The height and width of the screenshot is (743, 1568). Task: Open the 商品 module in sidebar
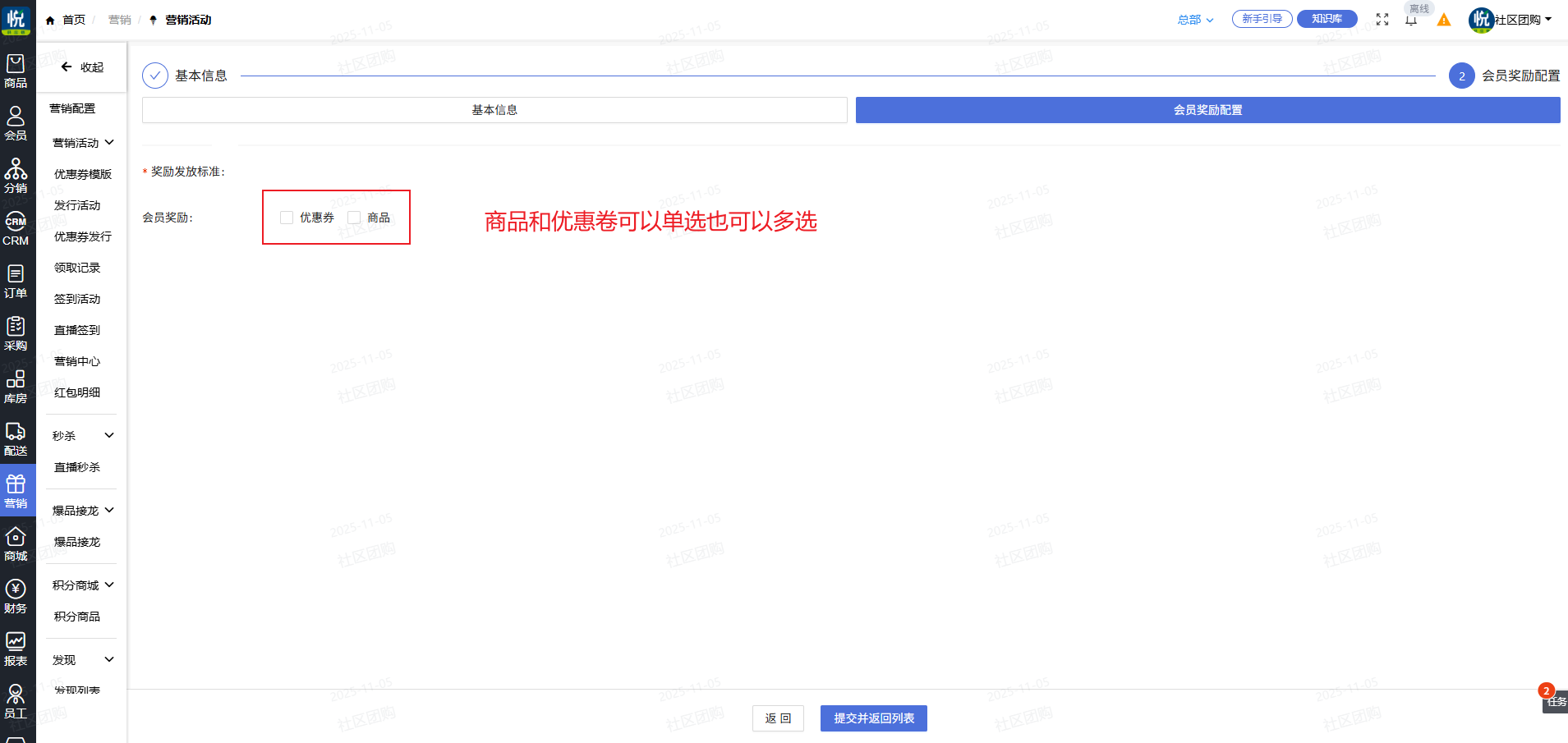tap(16, 71)
